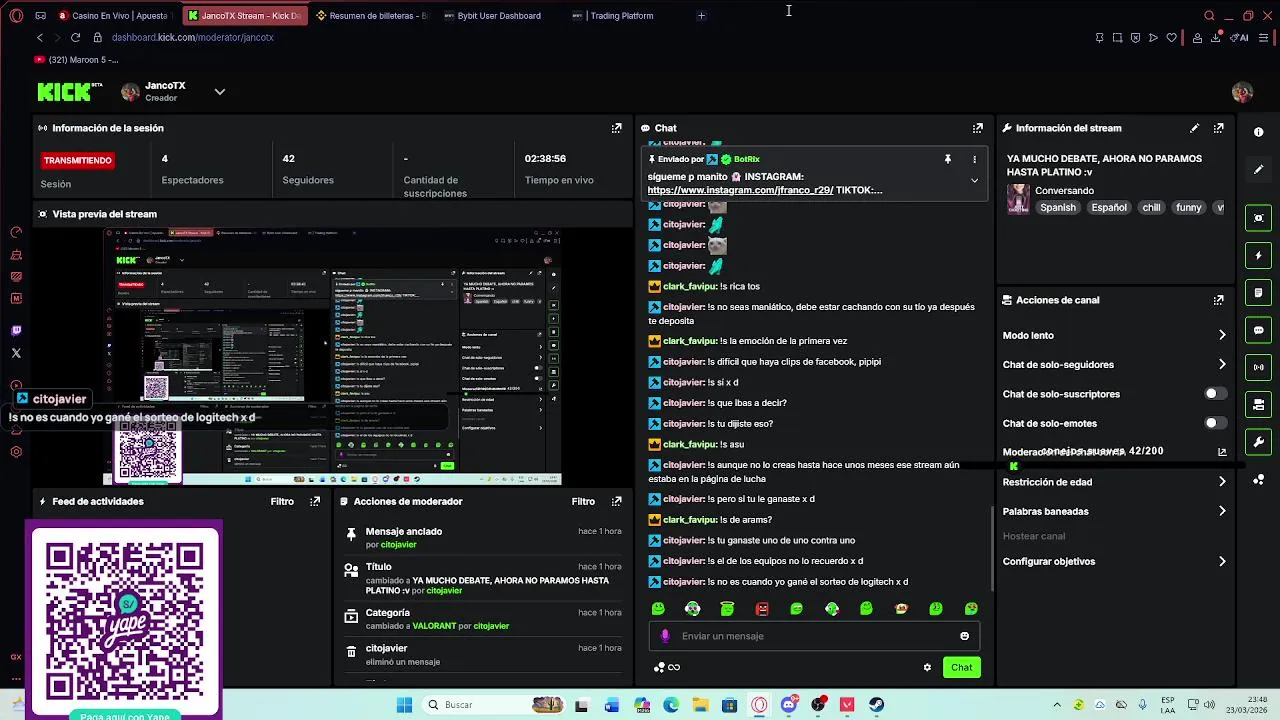1280x720 pixels.
Task: Expand Chat de solo-seguidores options
Action: (1221, 365)
